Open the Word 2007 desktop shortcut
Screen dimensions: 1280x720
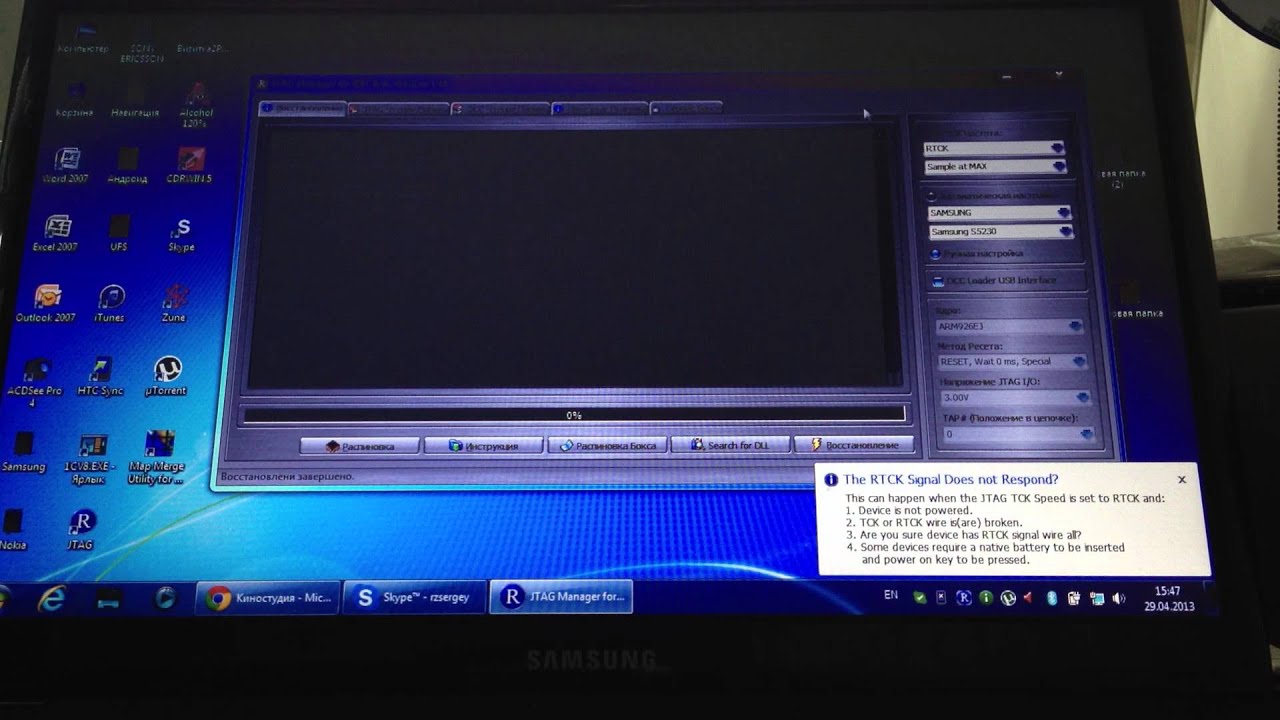(65, 166)
